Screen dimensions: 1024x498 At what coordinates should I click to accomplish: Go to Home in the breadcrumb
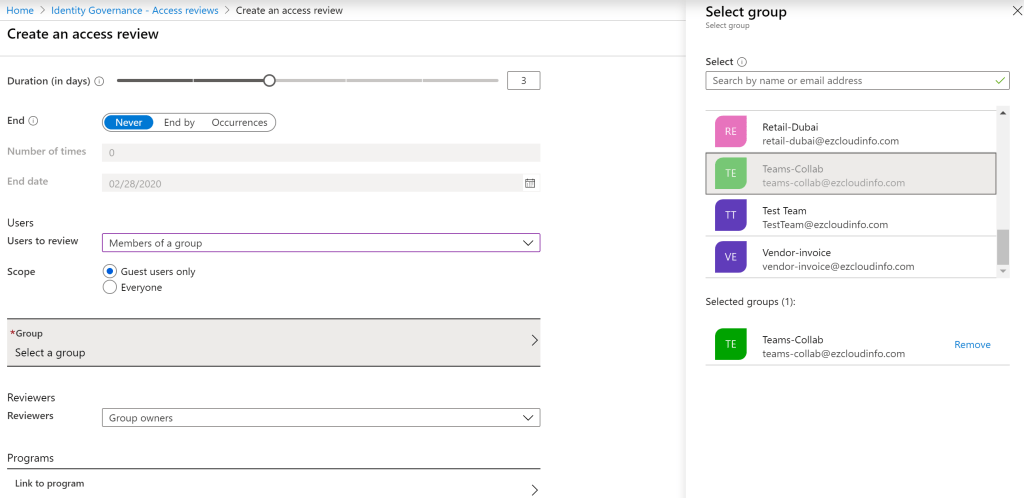point(20,10)
